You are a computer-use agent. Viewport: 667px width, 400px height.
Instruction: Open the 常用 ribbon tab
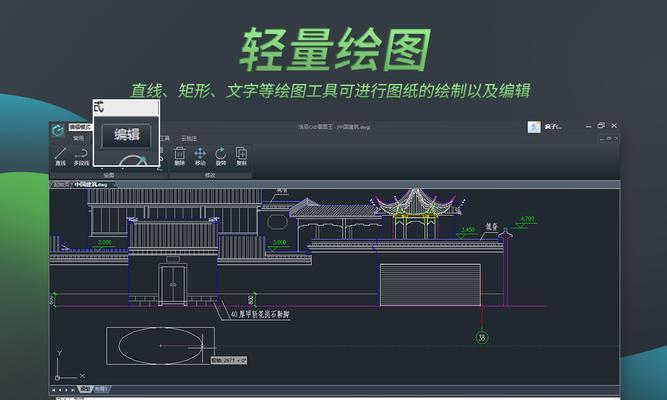point(79,138)
